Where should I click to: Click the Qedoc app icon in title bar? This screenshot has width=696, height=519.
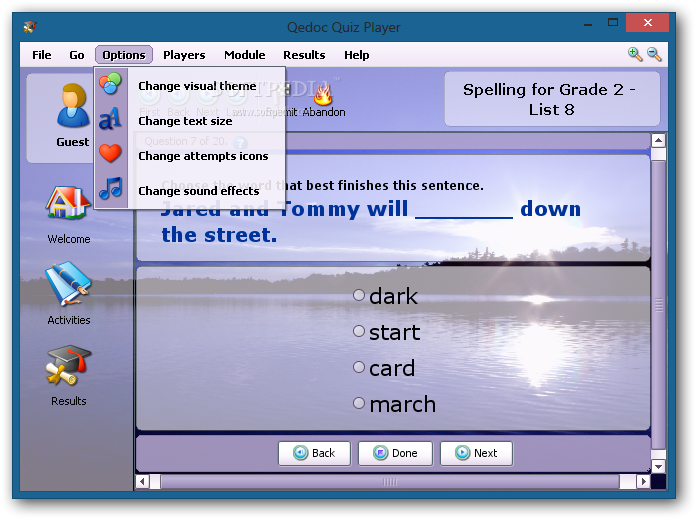pos(30,27)
